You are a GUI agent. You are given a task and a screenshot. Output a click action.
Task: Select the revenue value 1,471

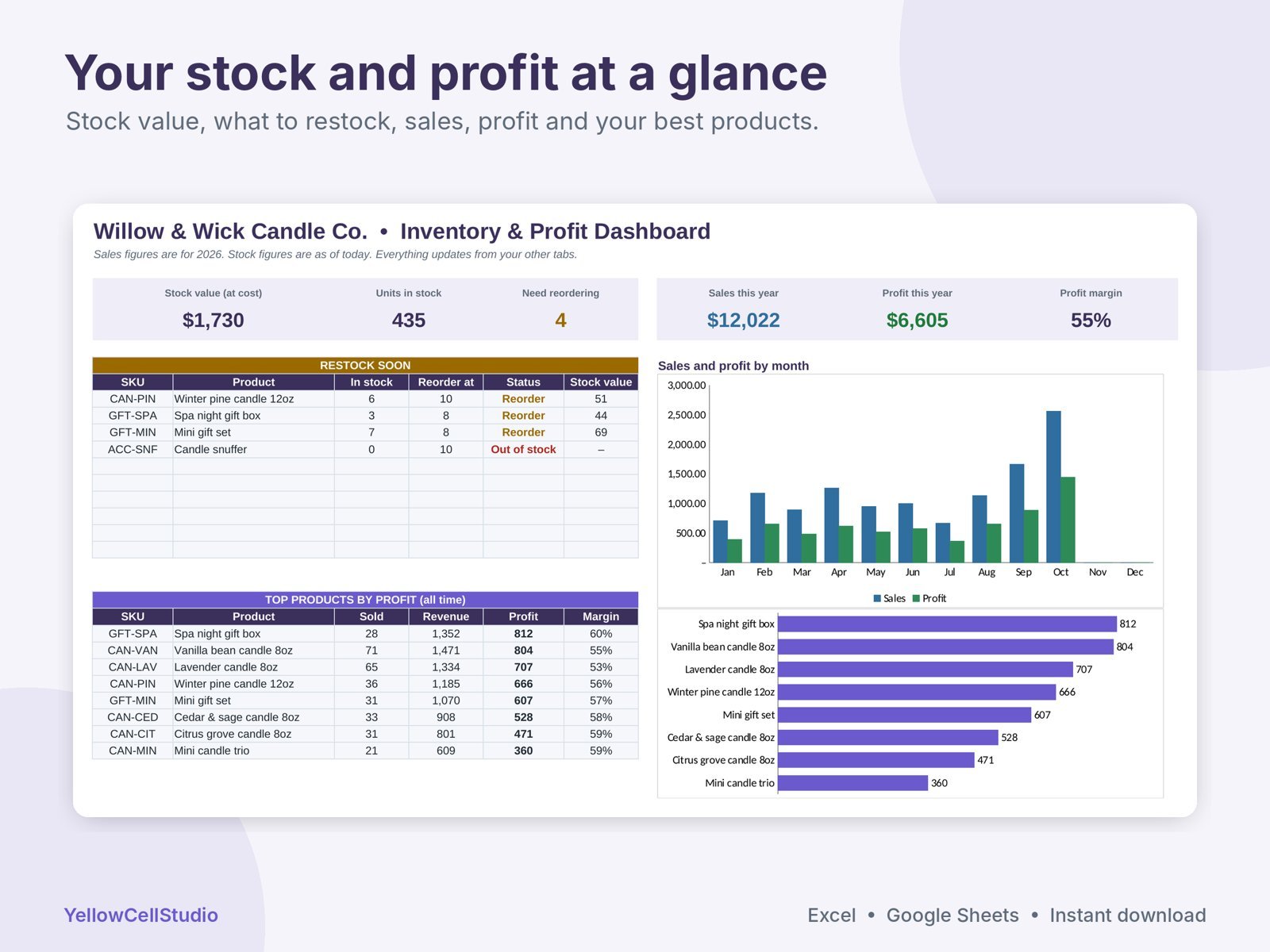(x=446, y=651)
